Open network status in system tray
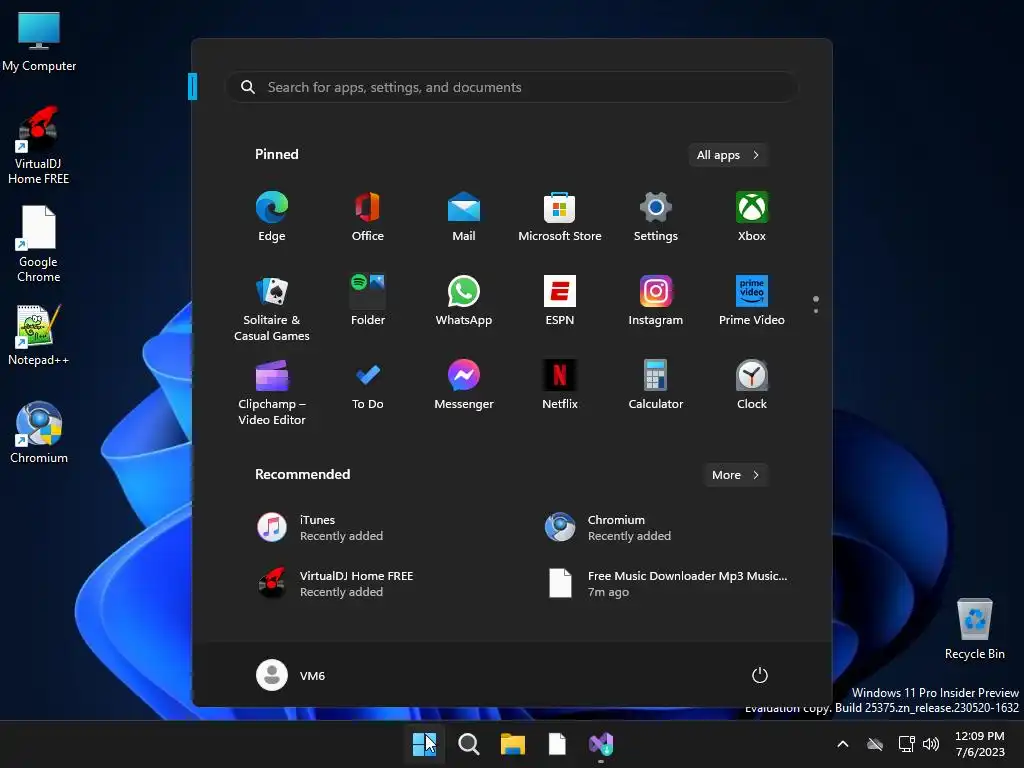This screenshot has width=1024, height=768. coord(906,744)
